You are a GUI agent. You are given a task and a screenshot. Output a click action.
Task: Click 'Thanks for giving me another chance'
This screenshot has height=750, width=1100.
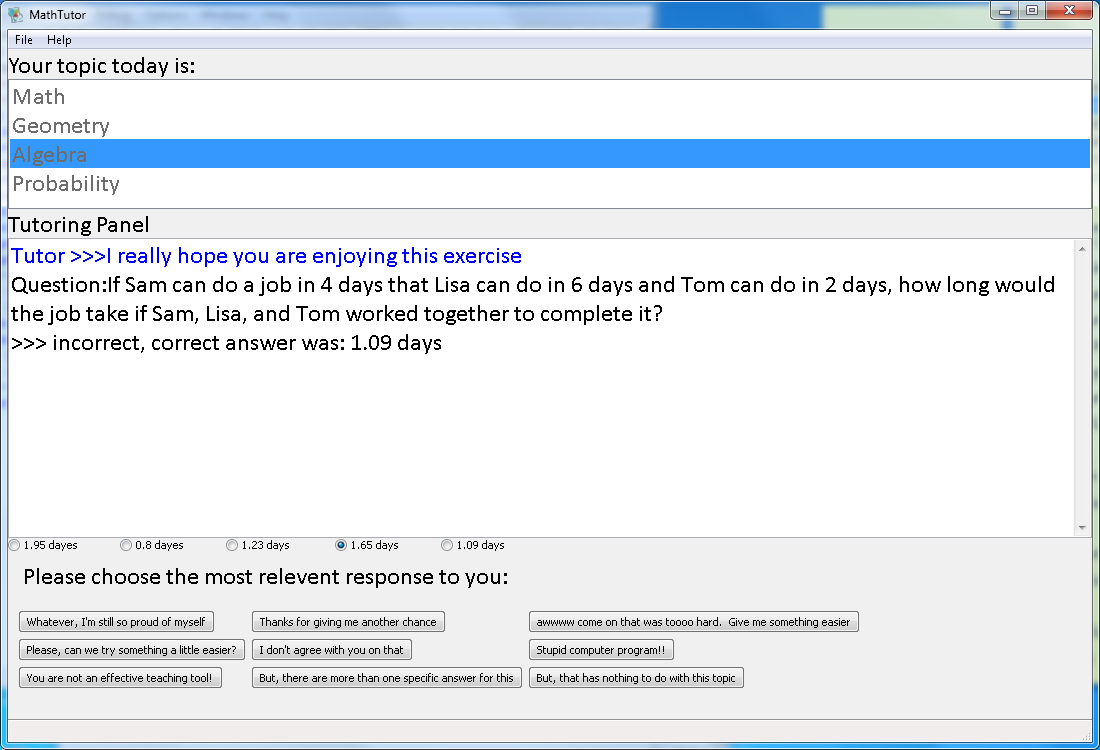click(x=349, y=622)
